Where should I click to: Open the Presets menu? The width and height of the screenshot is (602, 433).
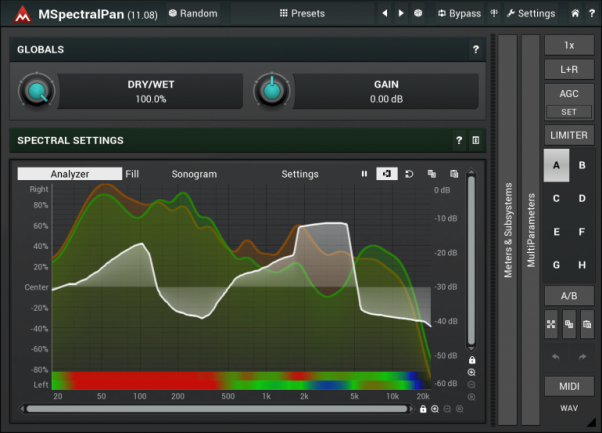tap(301, 13)
